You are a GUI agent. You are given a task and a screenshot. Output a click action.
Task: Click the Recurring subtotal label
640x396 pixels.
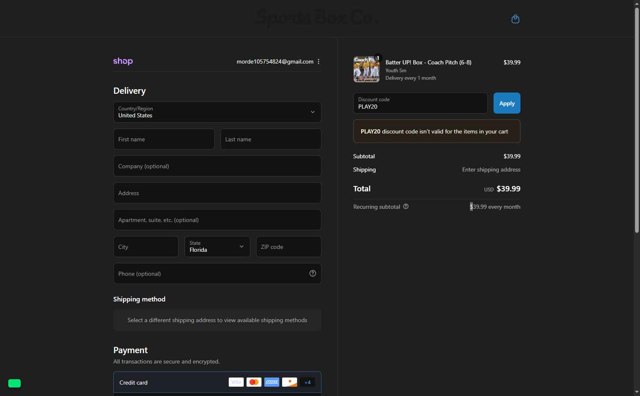point(376,207)
